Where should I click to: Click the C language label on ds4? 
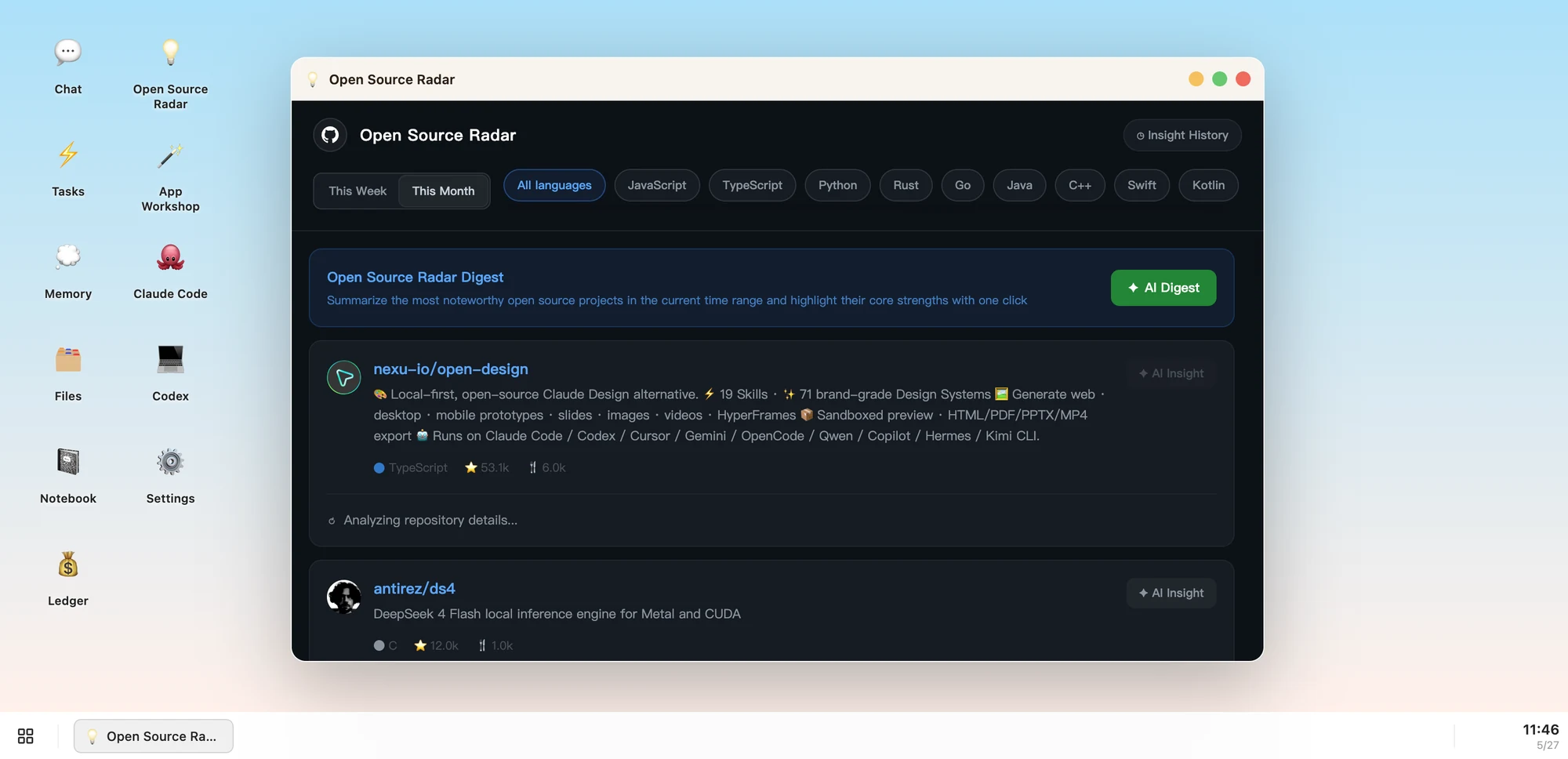click(385, 645)
